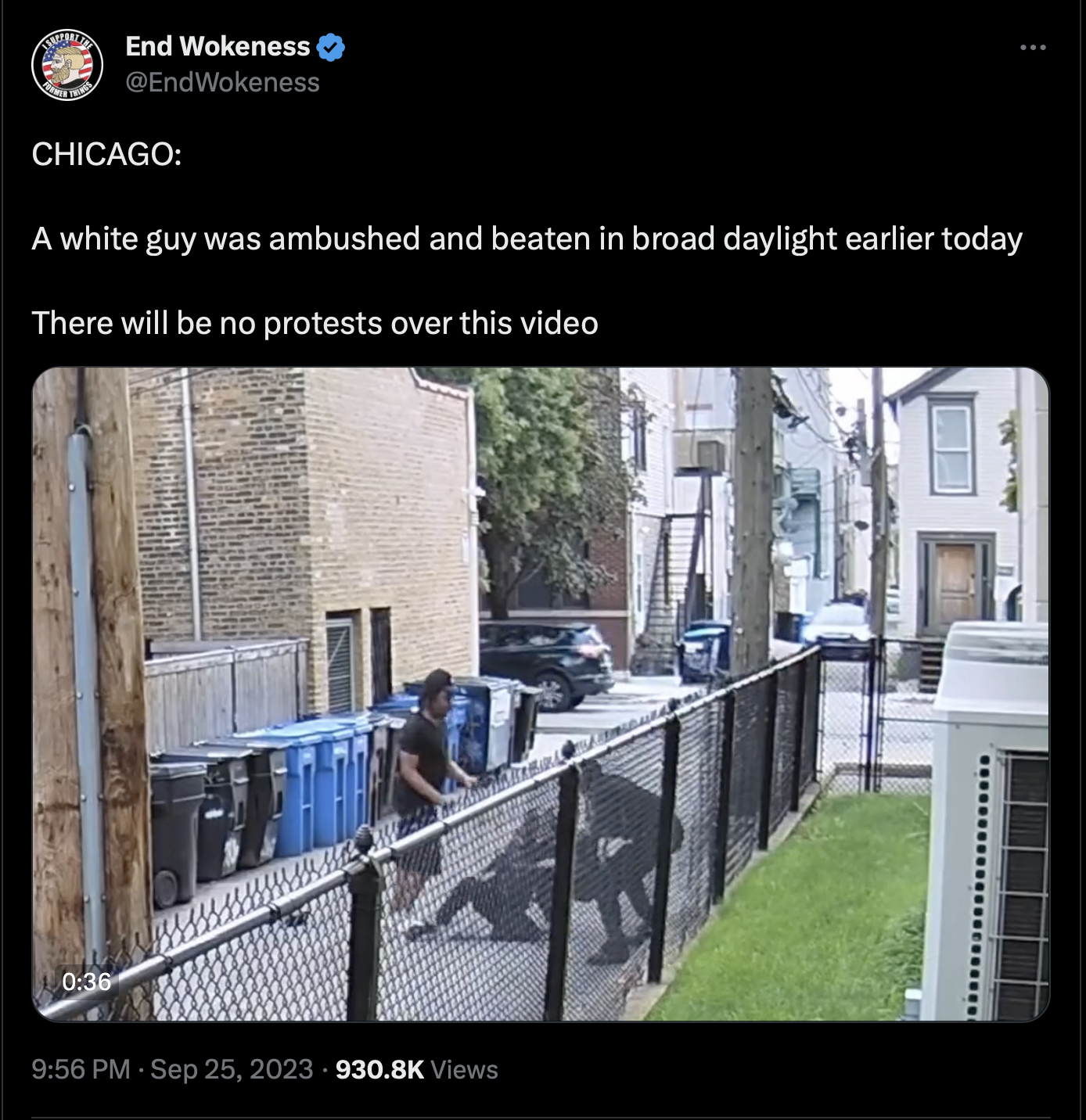1086x1120 pixels.
Task: Click the CHICAGO: text line
Action: coord(106,154)
